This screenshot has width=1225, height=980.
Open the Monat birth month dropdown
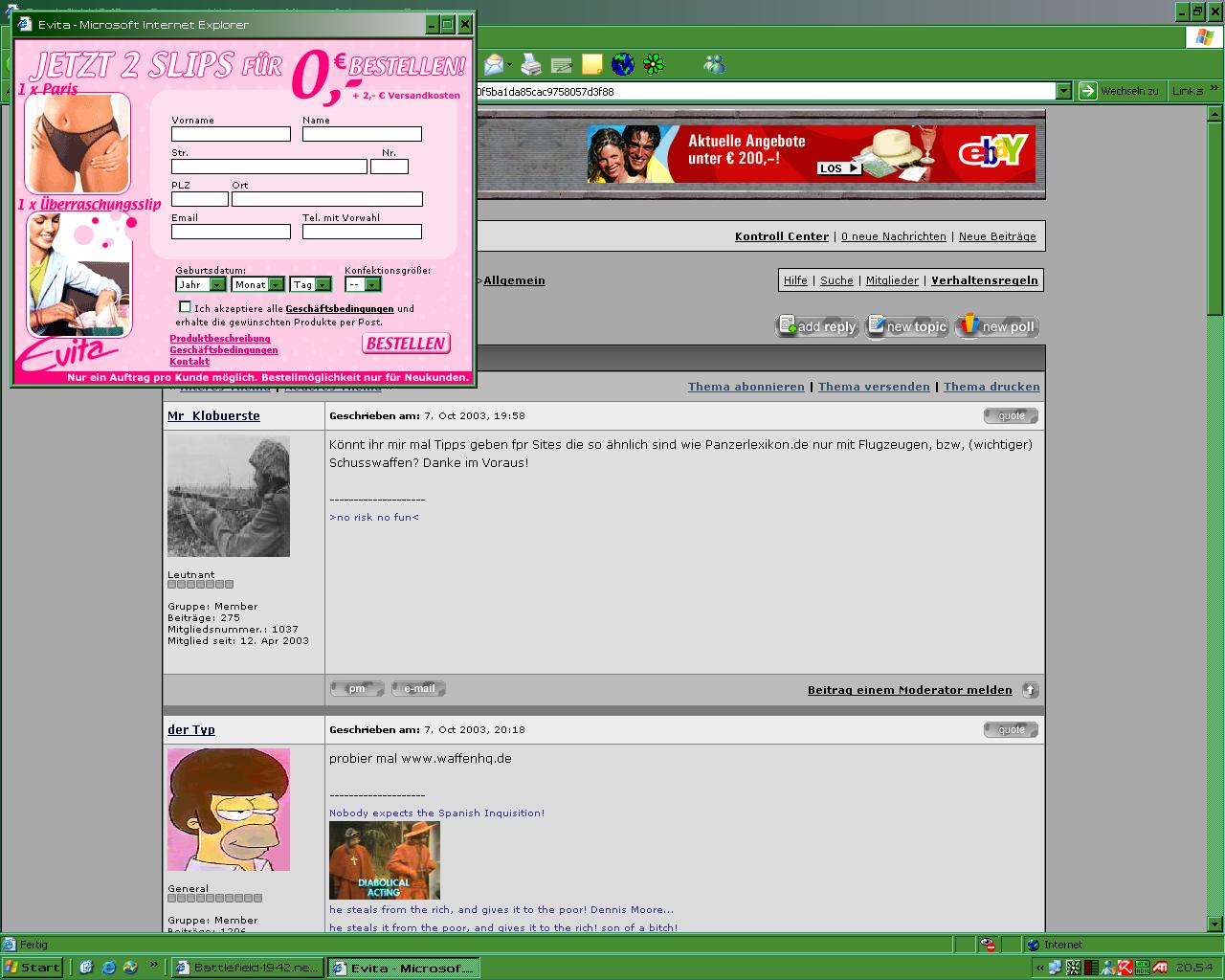257,284
